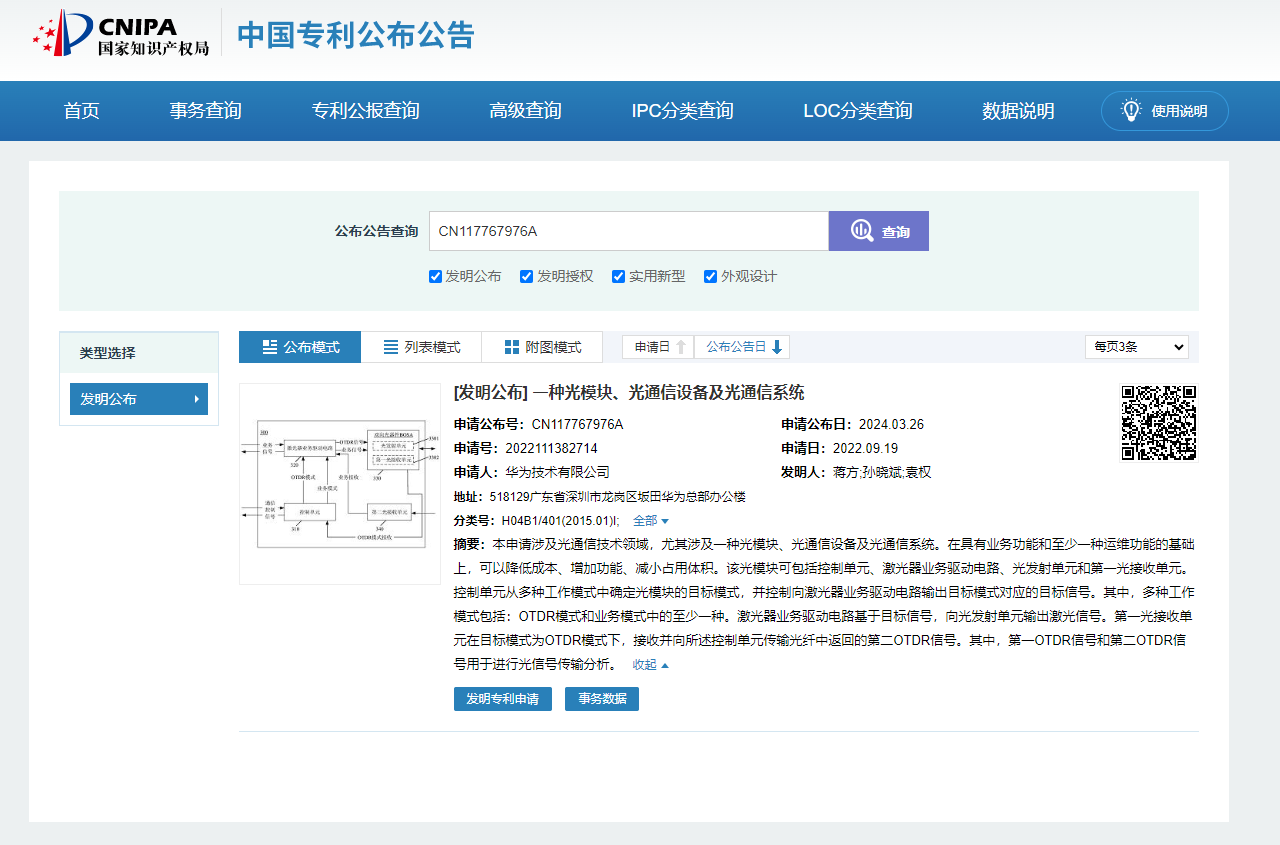Select 公布模式 view tab
This screenshot has height=845, width=1280.
click(x=300, y=347)
